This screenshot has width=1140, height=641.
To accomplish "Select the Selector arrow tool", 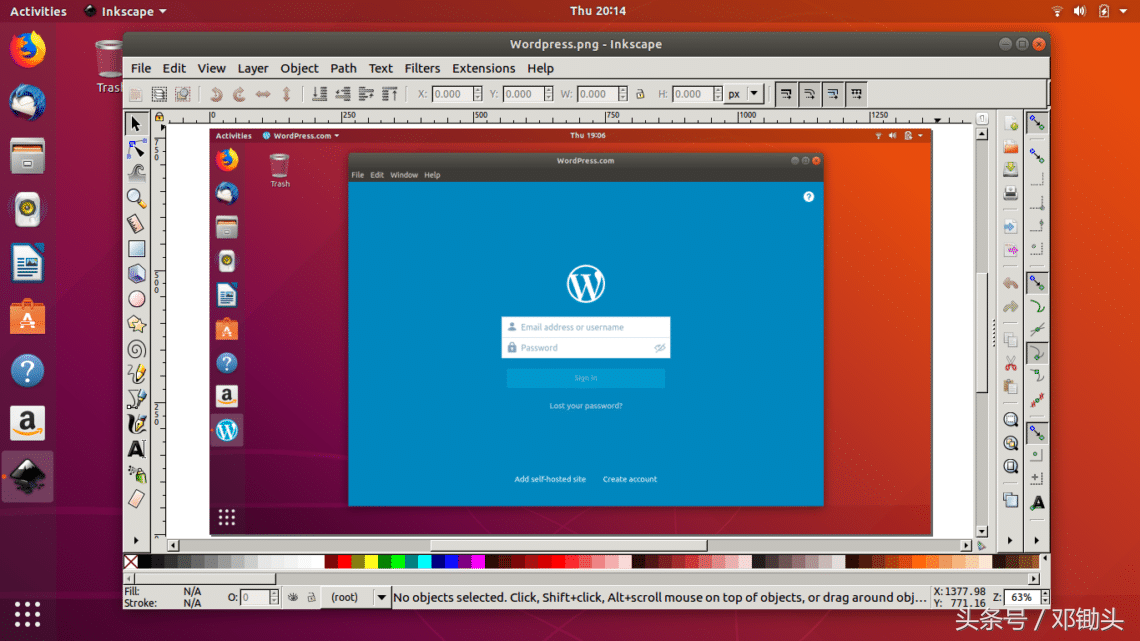I will coord(136,124).
